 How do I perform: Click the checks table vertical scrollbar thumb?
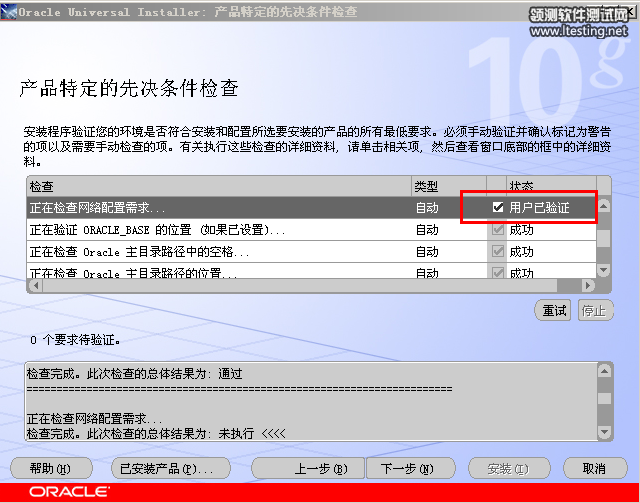(604, 238)
